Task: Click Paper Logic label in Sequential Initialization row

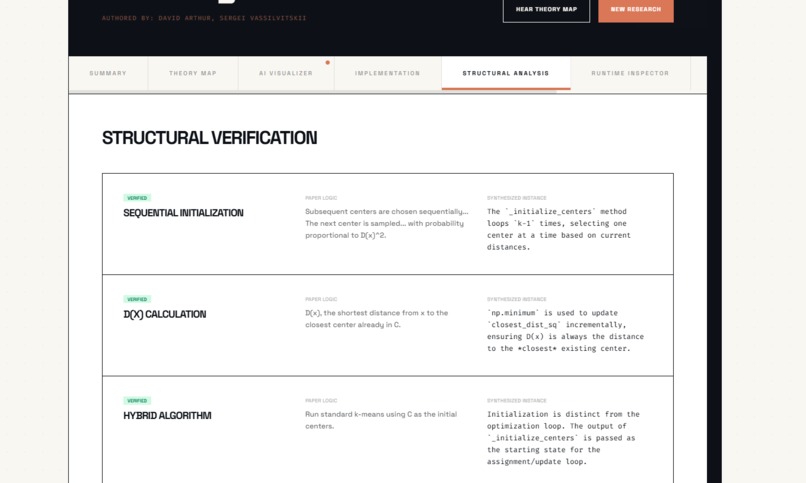Action: pyautogui.click(x=321, y=198)
